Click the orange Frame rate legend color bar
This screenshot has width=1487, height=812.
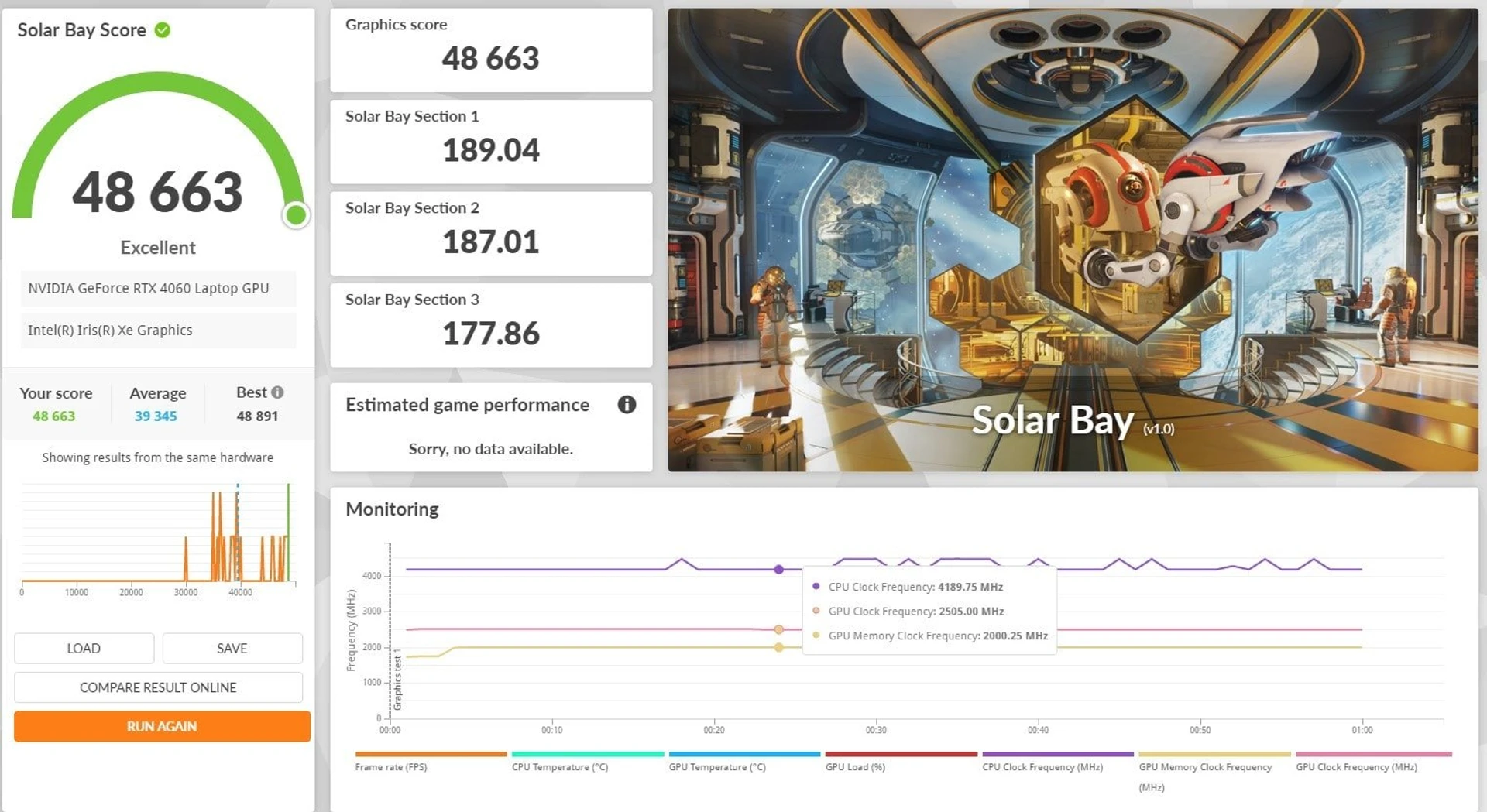(x=431, y=754)
